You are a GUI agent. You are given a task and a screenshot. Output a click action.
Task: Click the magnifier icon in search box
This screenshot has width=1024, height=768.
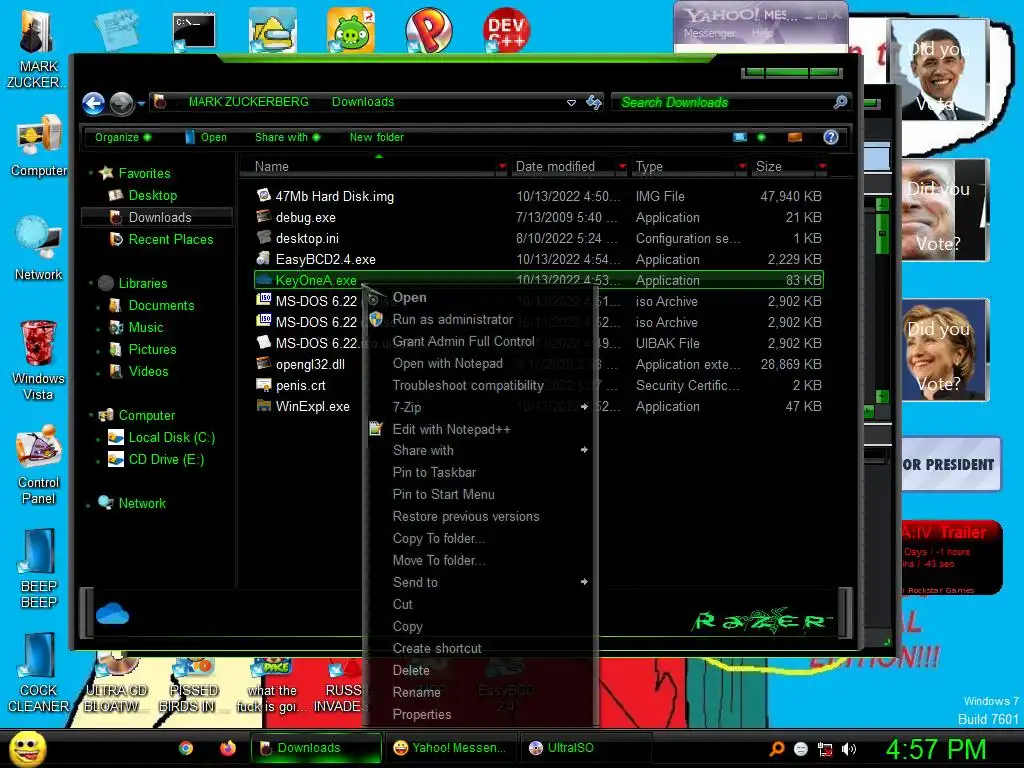[x=840, y=102]
